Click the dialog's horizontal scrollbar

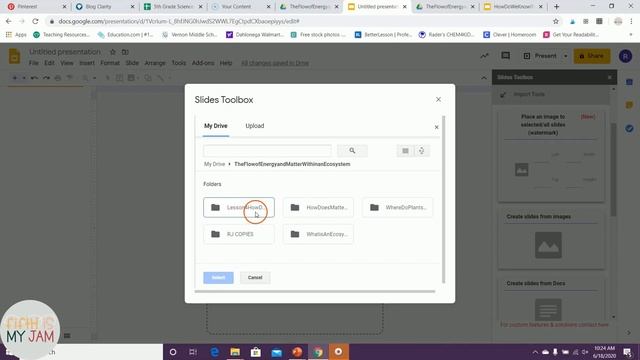(315, 291)
